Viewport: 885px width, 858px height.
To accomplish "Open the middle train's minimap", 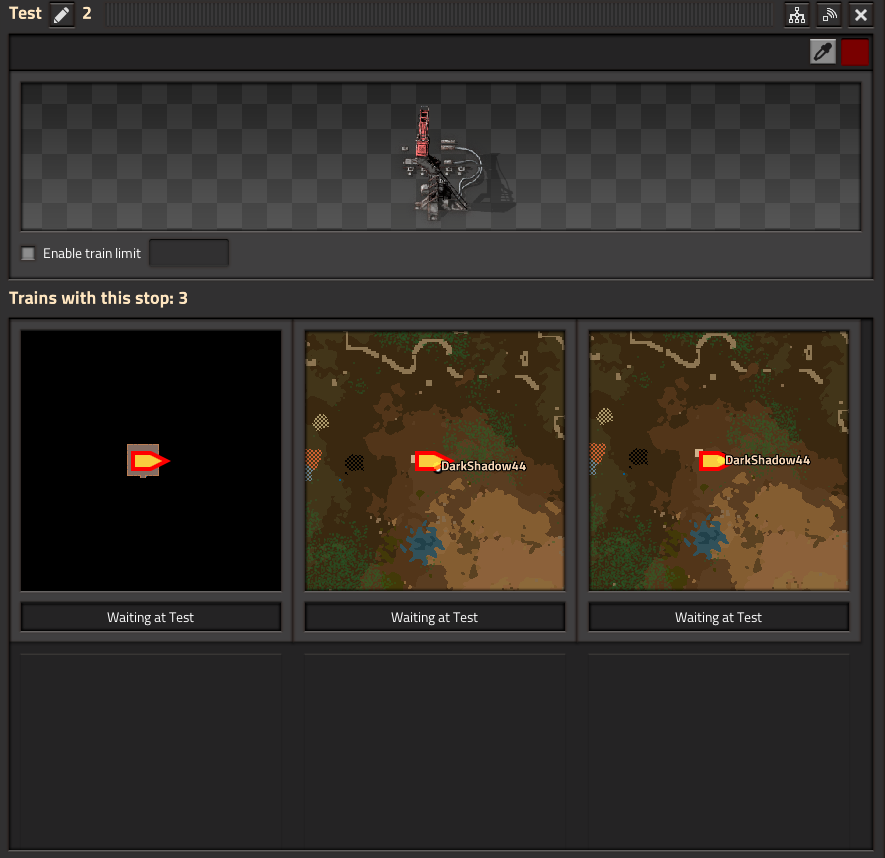I will (435, 461).
